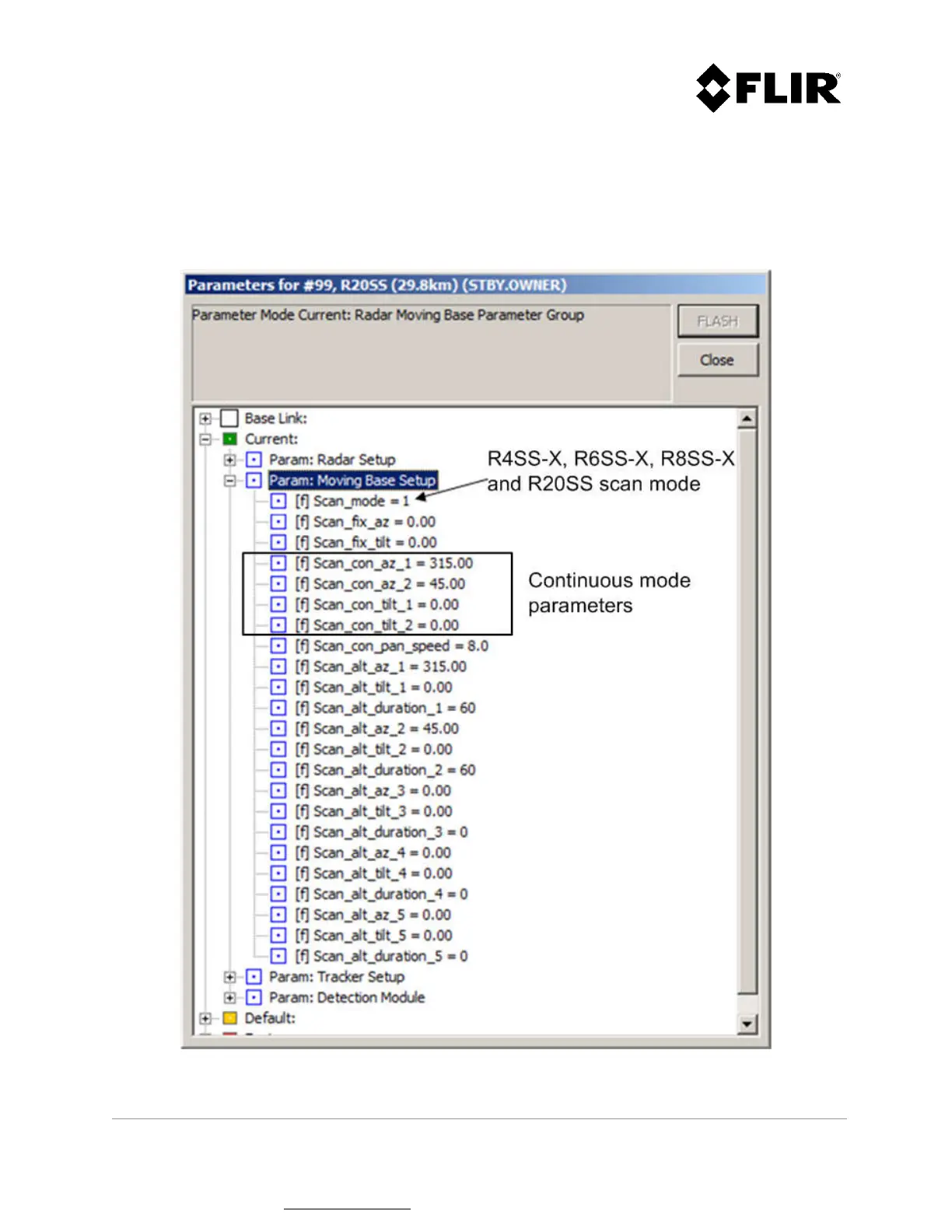This screenshot has width=952, height=1232.
Task: Toggle the Base Link checkbox
Action: pyautogui.click(x=229, y=418)
